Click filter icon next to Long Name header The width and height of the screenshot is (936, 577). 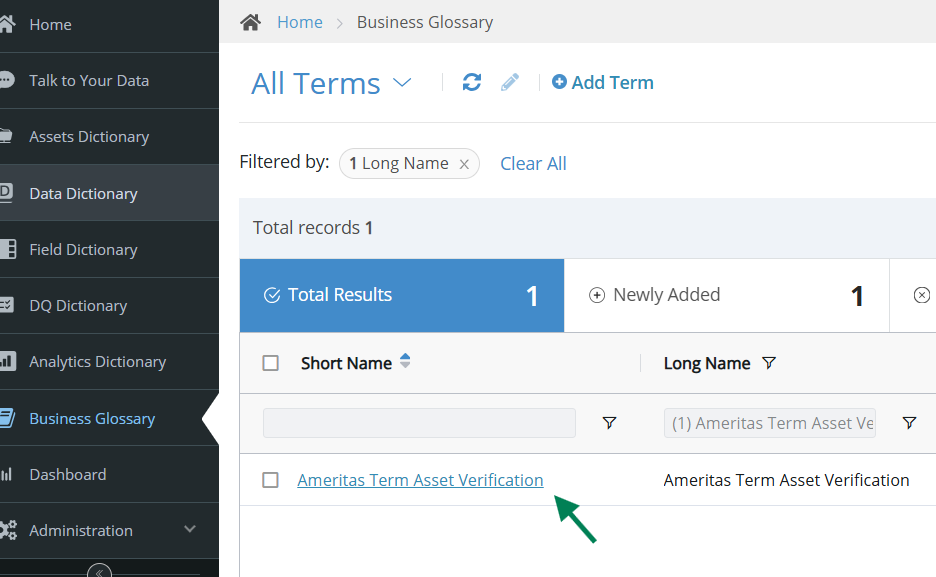pos(769,363)
